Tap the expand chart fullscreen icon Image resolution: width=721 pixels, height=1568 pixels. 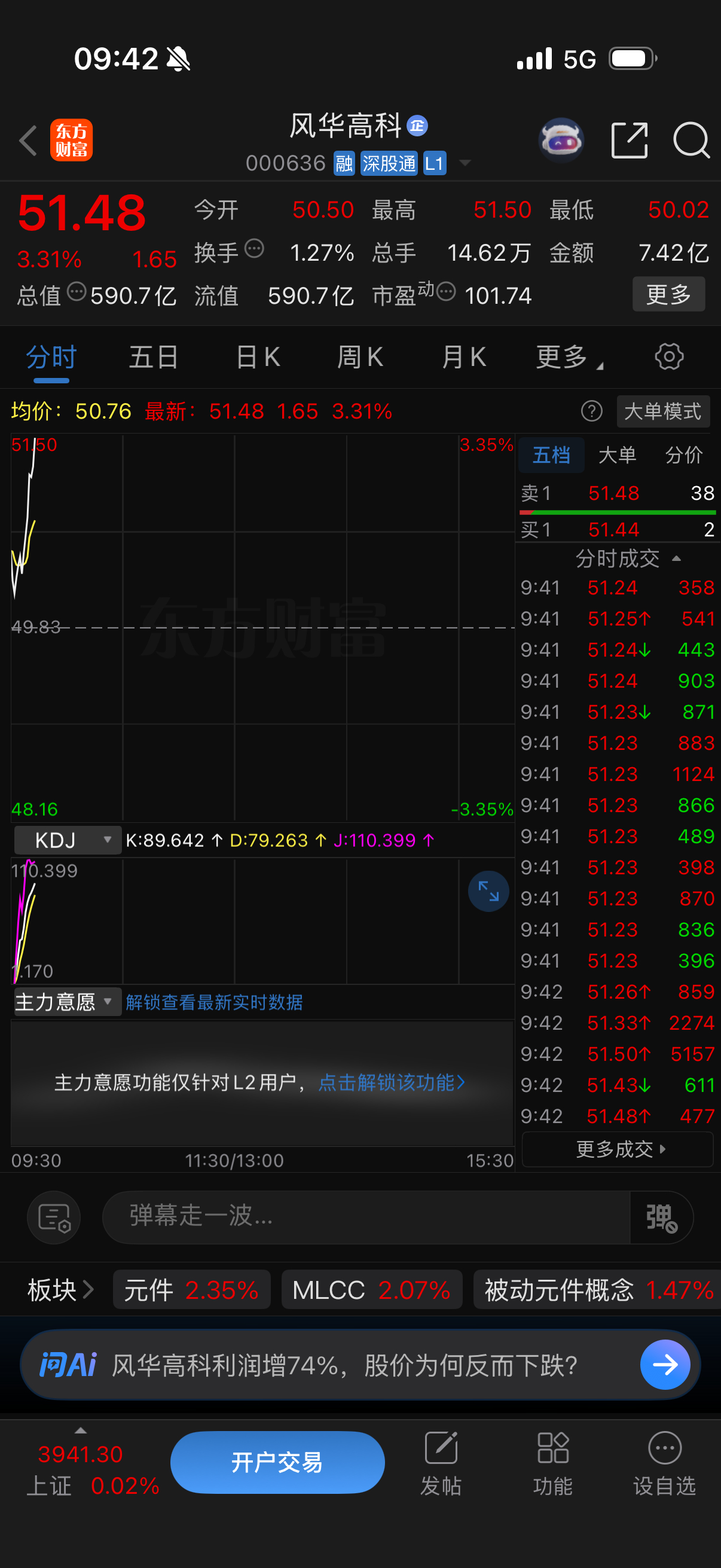tap(488, 891)
